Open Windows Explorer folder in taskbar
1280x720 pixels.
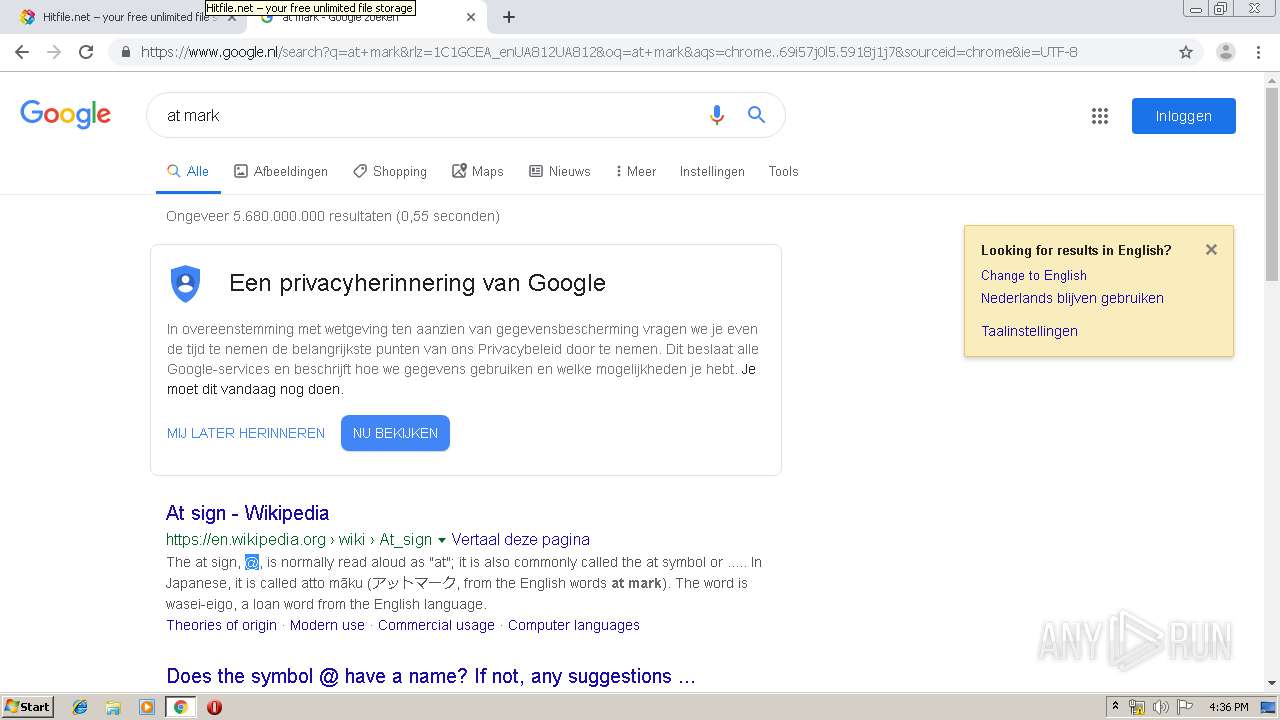pyautogui.click(x=113, y=707)
